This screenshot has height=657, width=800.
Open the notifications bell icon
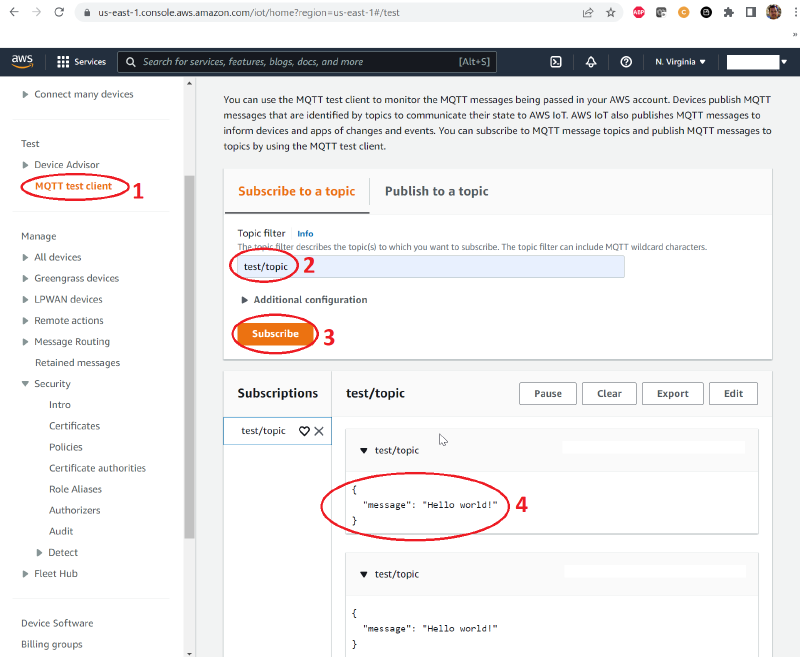tap(591, 62)
